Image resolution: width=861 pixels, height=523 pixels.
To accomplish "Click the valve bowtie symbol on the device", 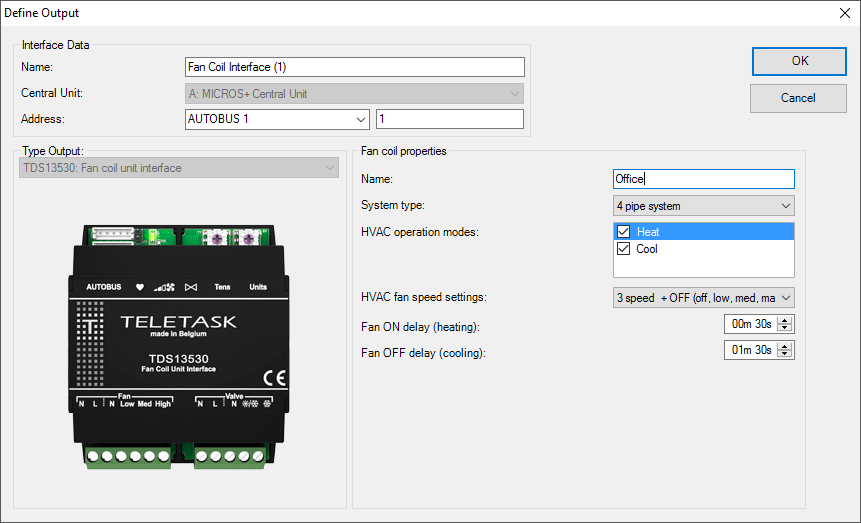I will (x=191, y=287).
